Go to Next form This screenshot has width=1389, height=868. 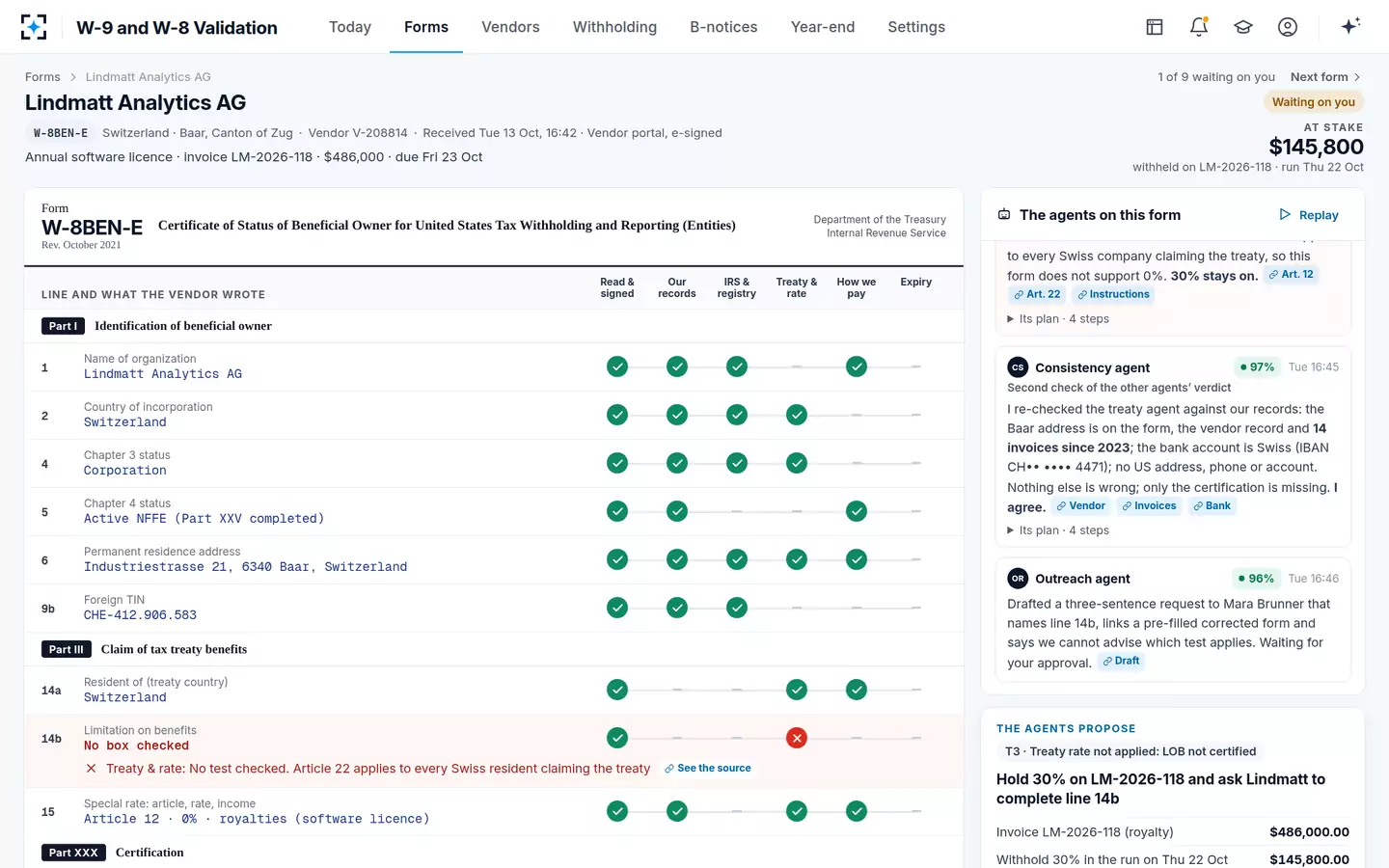pyautogui.click(x=1326, y=77)
